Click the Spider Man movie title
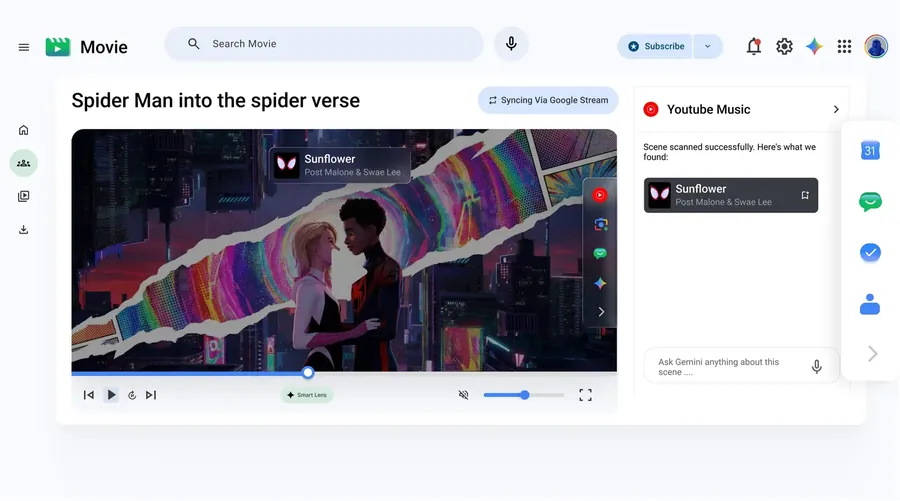This screenshot has height=501, width=900. [x=216, y=100]
